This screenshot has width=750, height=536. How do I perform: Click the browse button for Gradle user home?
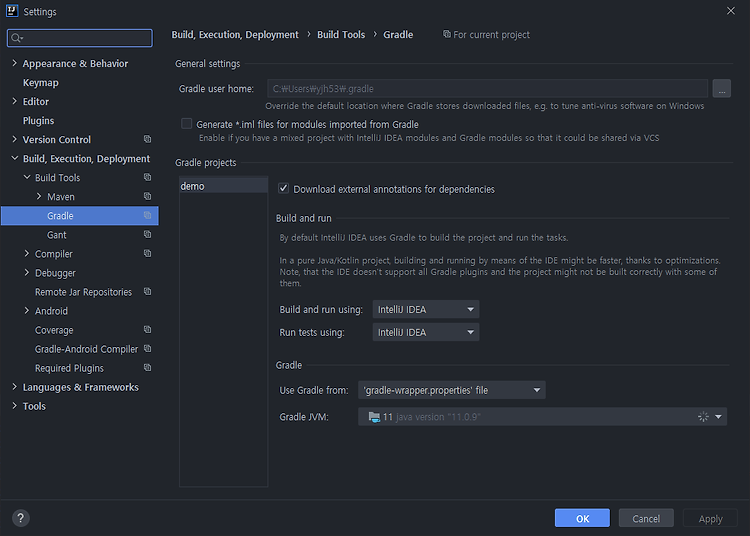(721, 89)
